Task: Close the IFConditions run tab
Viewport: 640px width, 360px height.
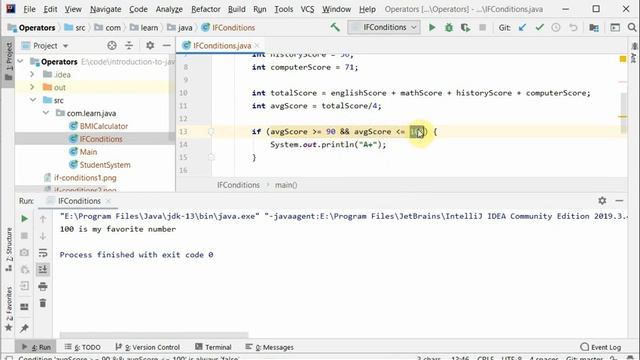Action: tap(108, 201)
